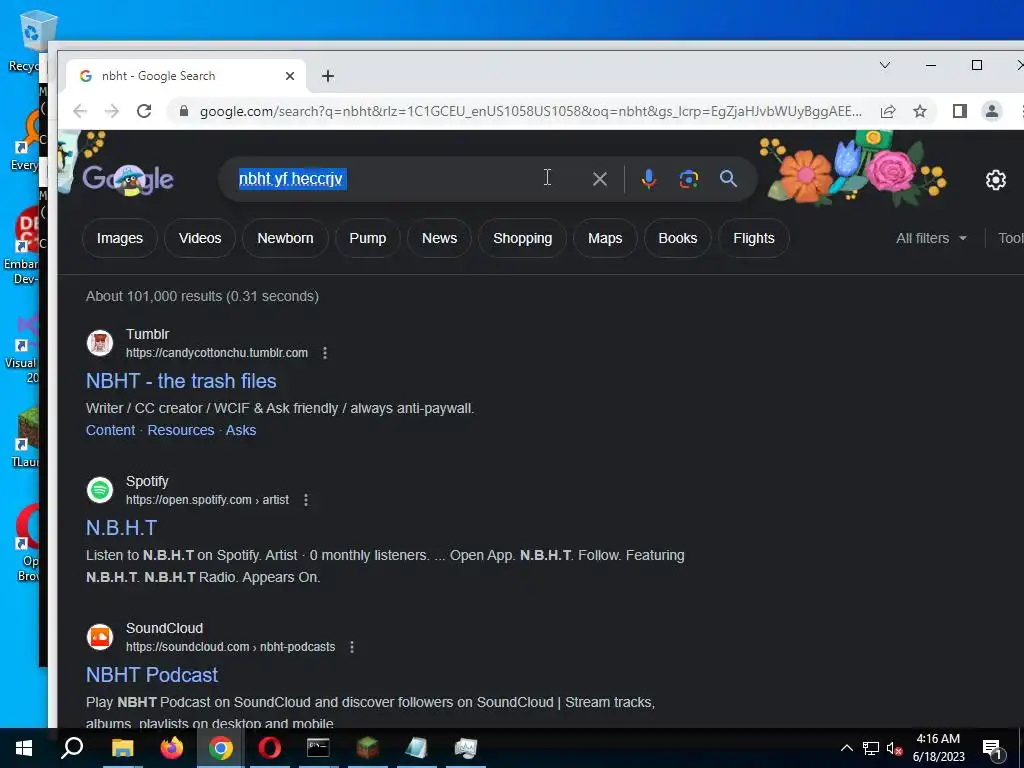
Task: Reload the Google search page
Action: point(144,111)
